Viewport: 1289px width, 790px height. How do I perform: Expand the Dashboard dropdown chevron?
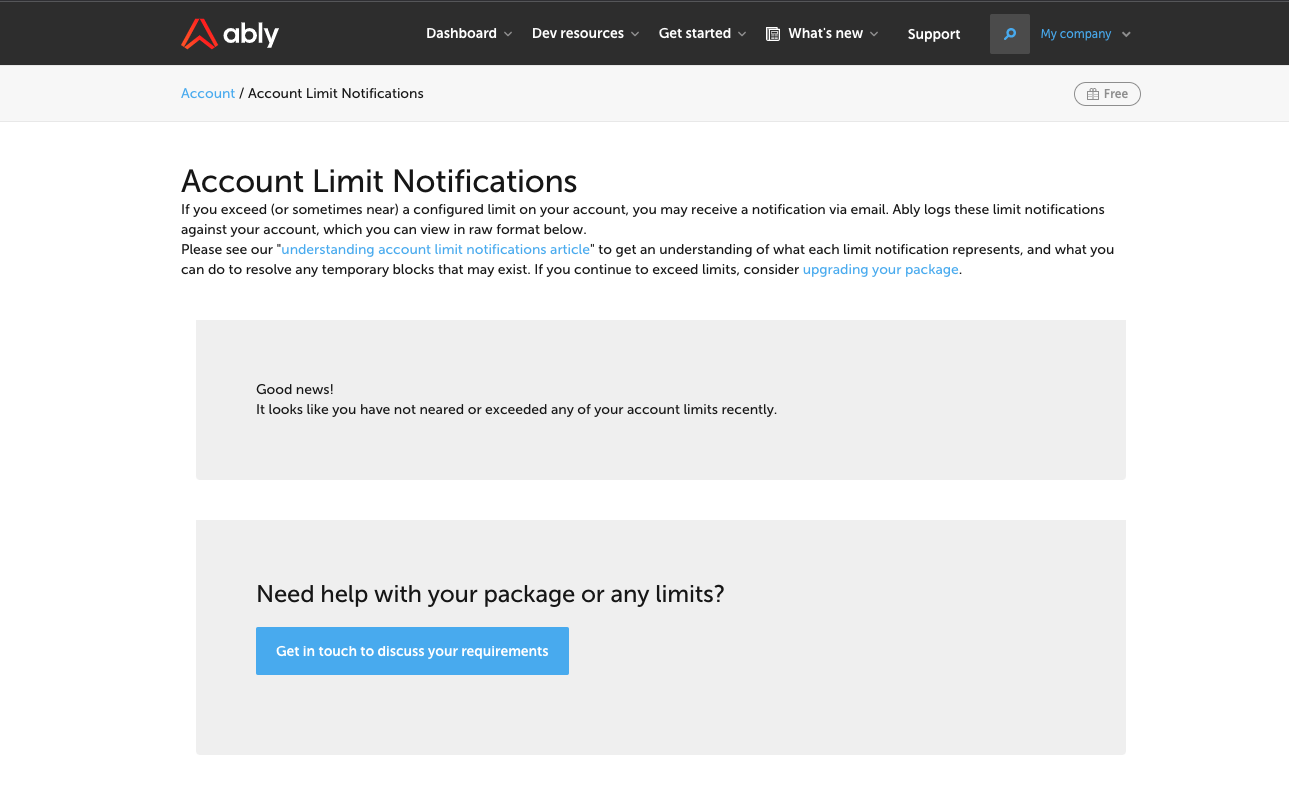pyautogui.click(x=508, y=34)
